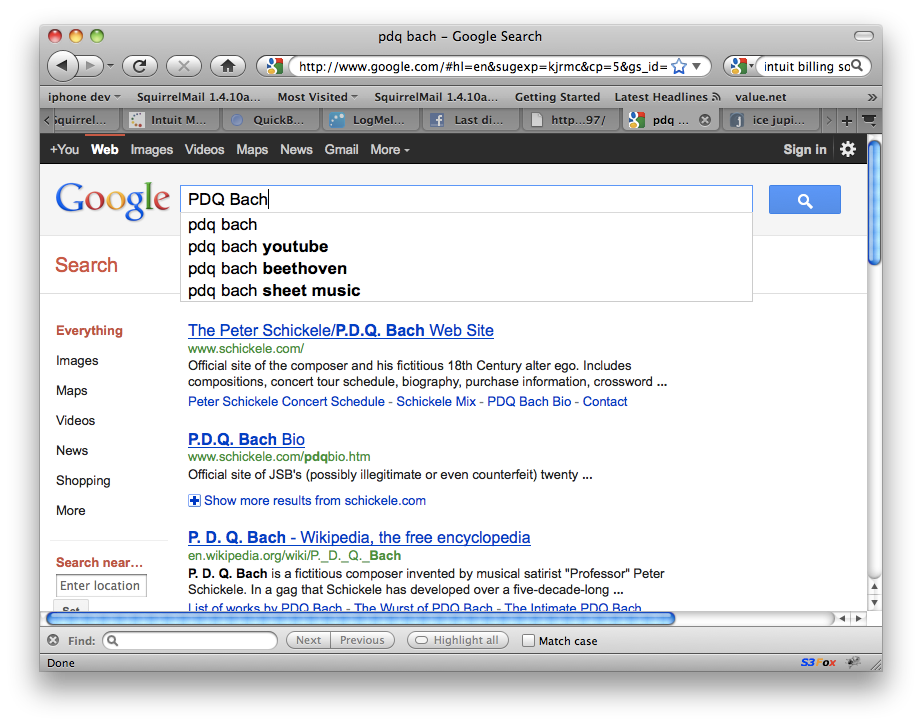Select Videos in the Google top bar
This screenshot has height=726, width=922.
click(204, 149)
